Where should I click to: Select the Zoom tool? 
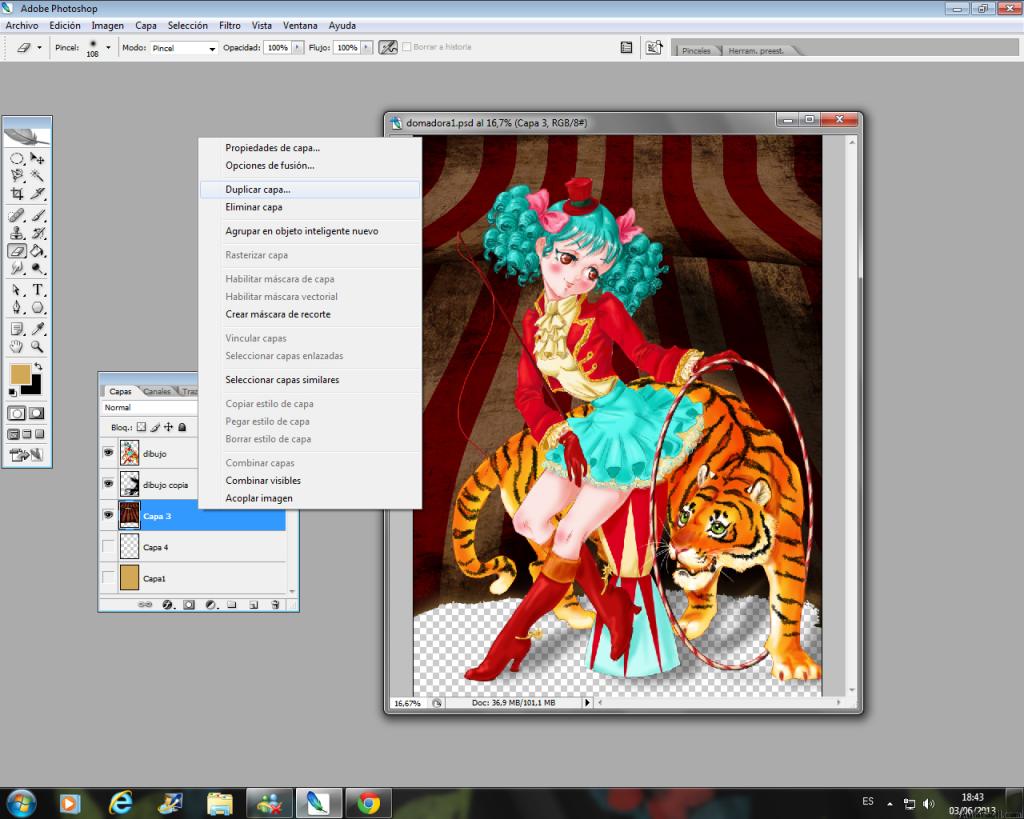[x=37, y=347]
